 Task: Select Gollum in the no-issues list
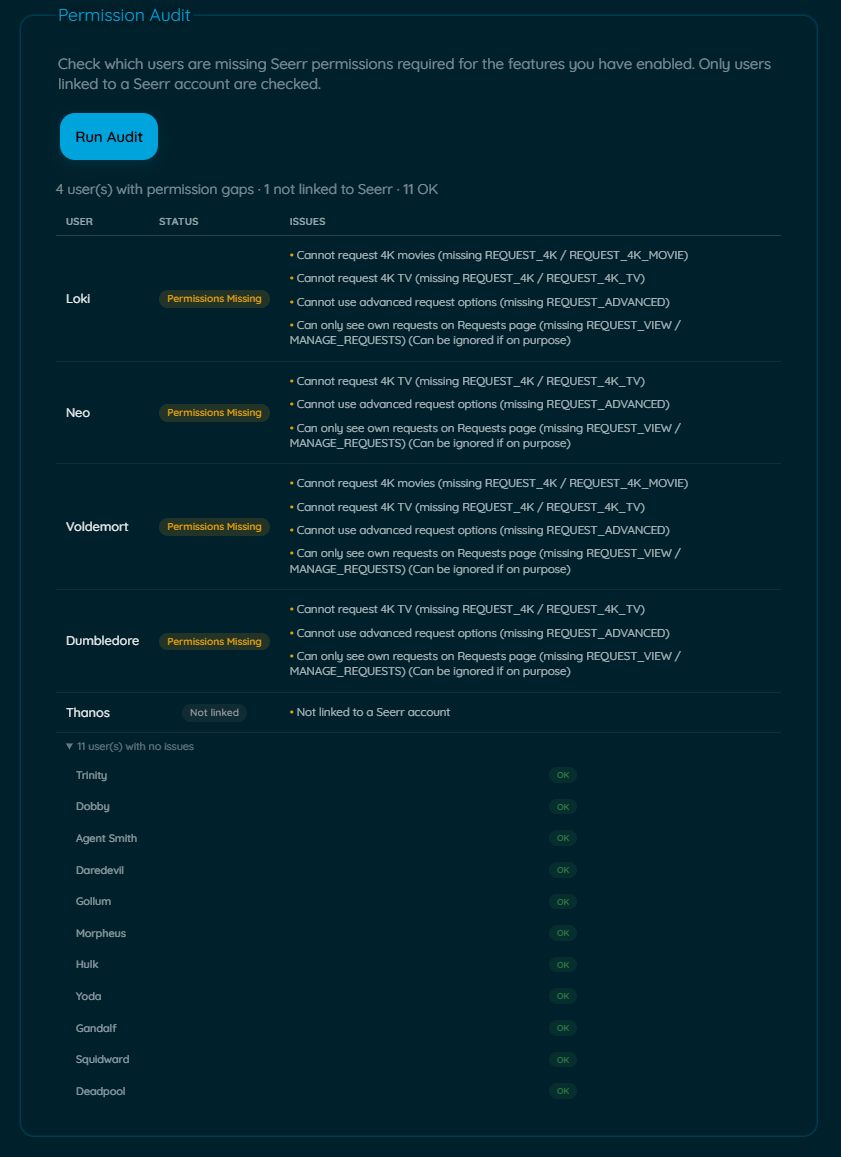94,902
